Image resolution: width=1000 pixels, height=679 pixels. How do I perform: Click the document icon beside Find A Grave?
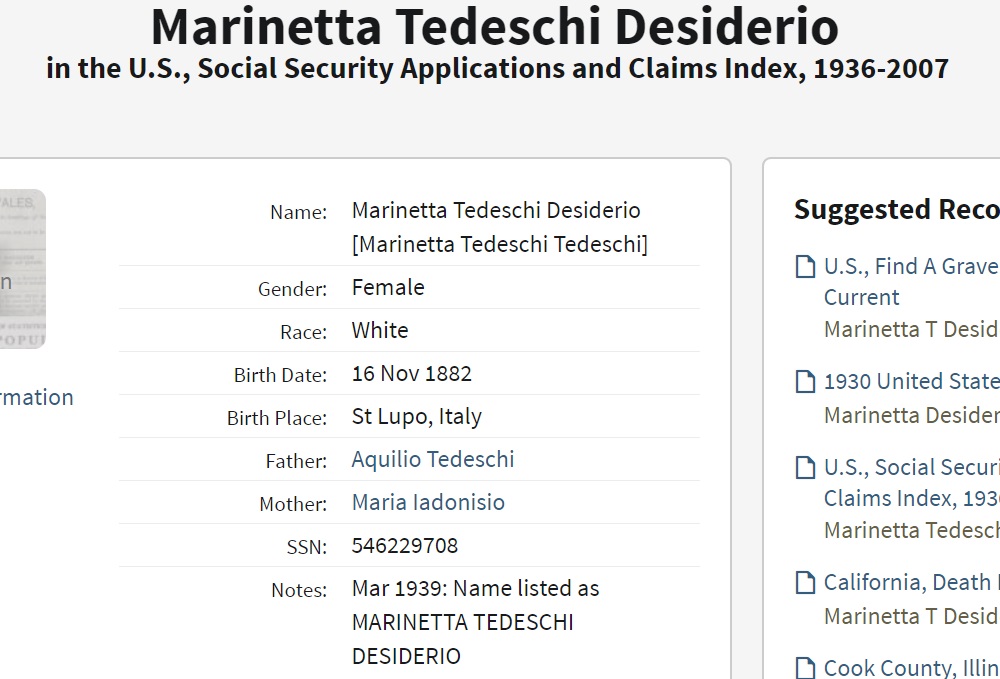pyautogui.click(x=805, y=267)
